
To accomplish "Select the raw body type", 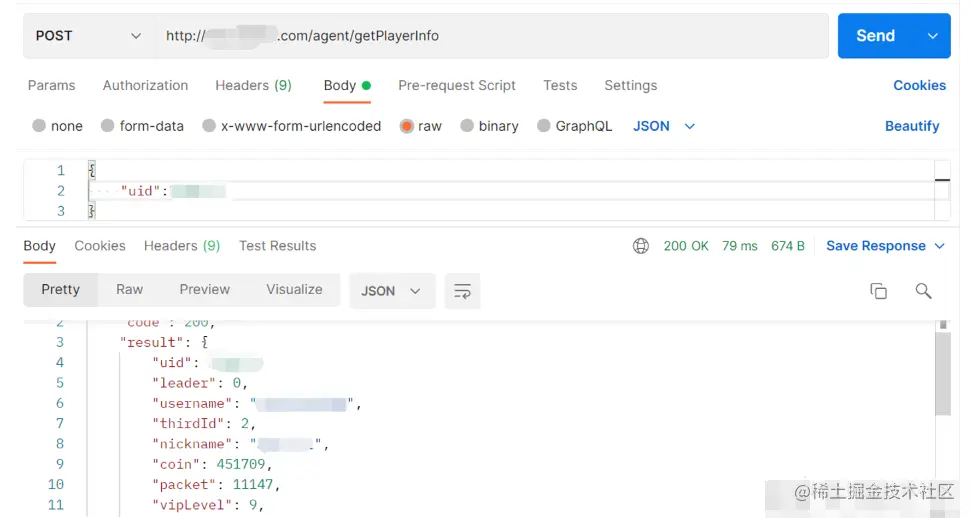I will click(x=421, y=126).
